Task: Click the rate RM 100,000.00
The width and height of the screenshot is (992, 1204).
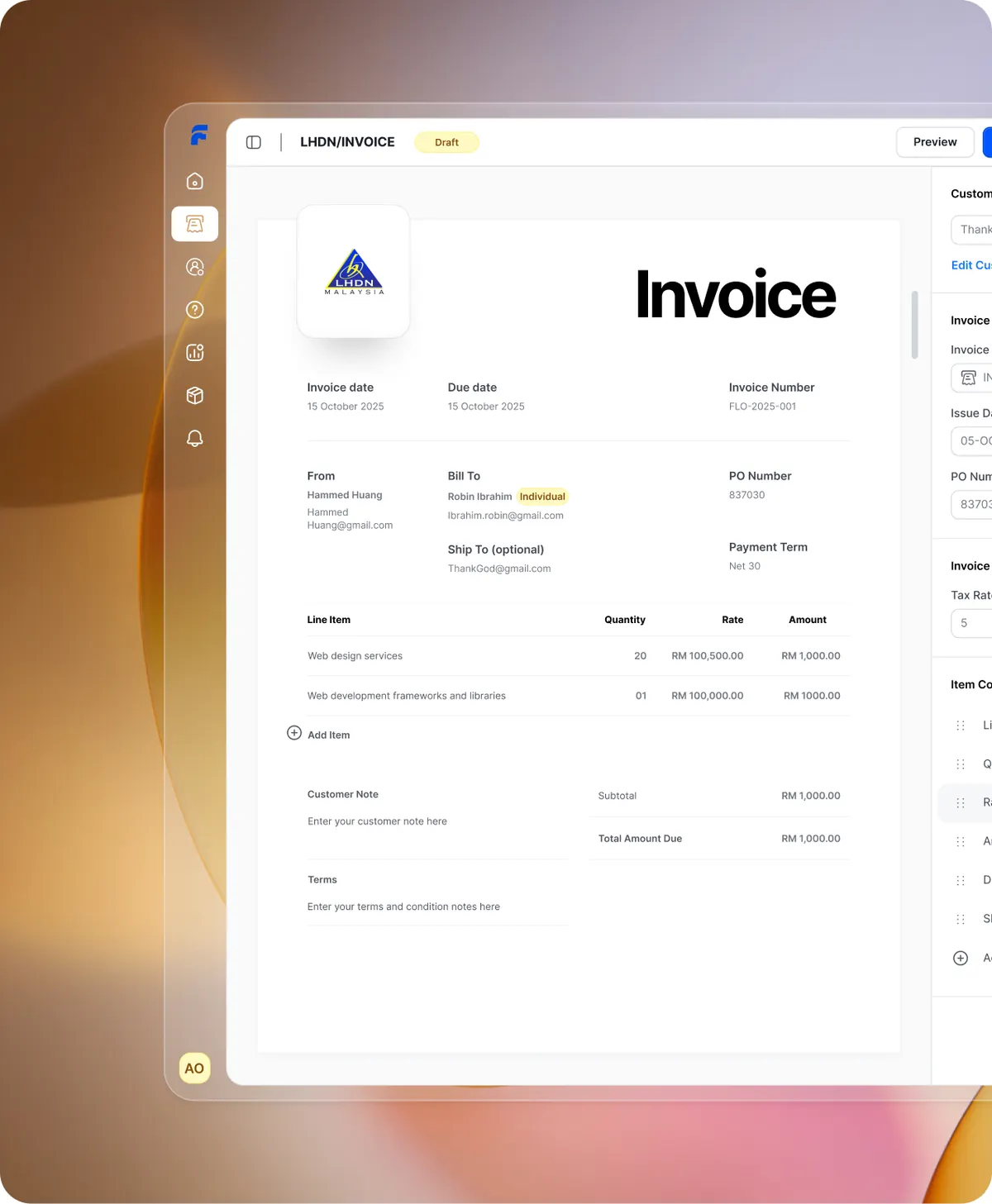Action: pyautogui.click(x=708, y=696)
